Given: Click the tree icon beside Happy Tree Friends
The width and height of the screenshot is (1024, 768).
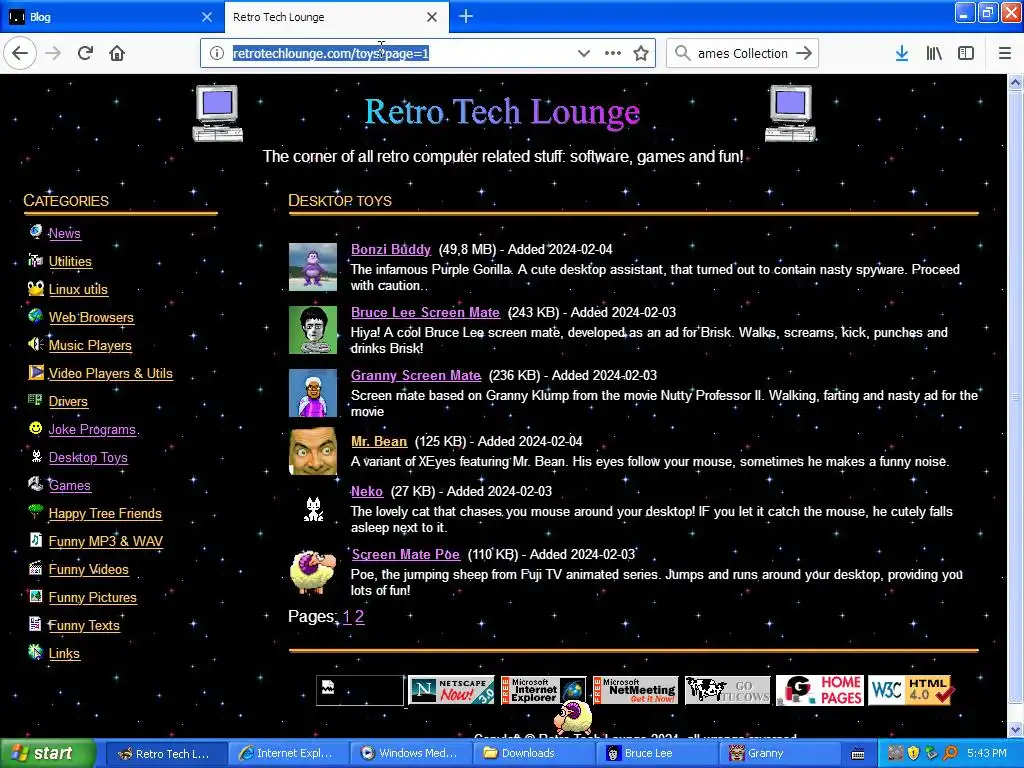Looking at the screenshot, I should pyautogui.click(x=35, y=512).
